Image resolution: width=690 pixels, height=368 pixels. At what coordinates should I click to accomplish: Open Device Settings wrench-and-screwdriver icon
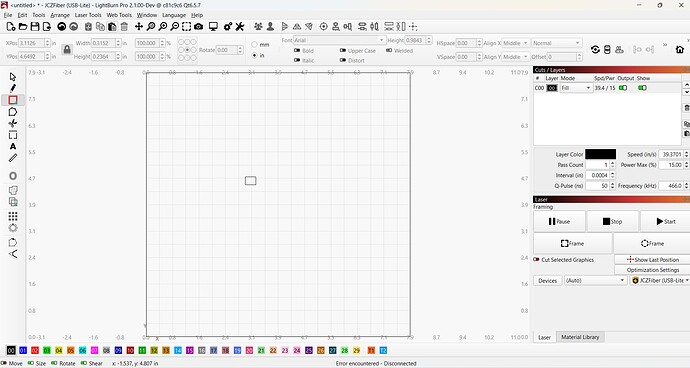[240, 27]
